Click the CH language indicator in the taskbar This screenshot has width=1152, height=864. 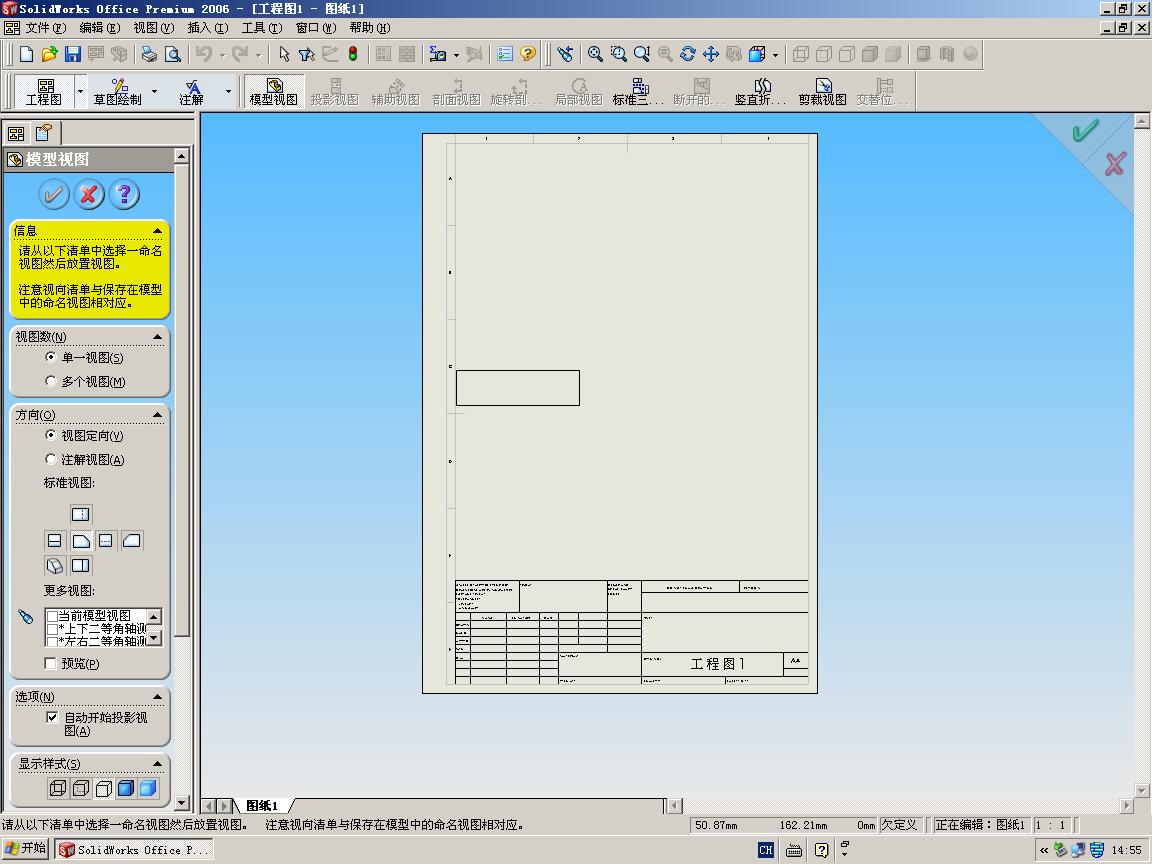coord(765,851)
